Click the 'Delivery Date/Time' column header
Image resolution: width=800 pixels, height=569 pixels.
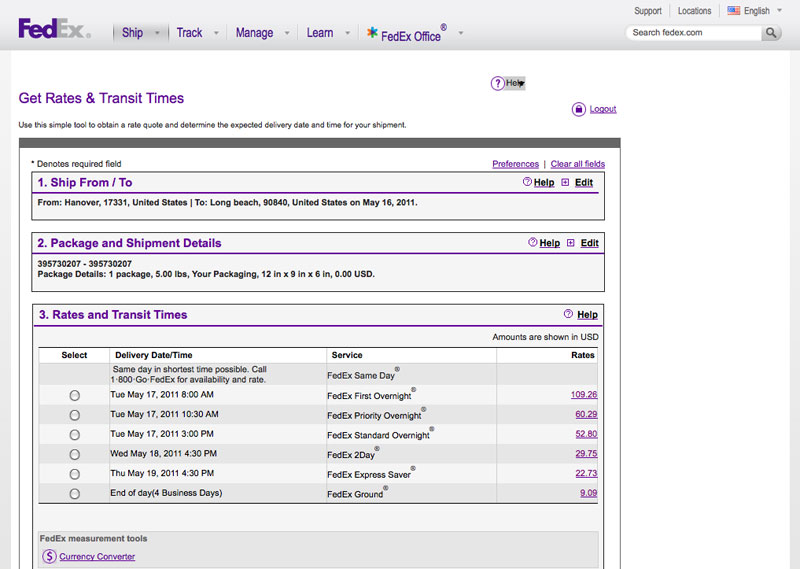(154, 355)
